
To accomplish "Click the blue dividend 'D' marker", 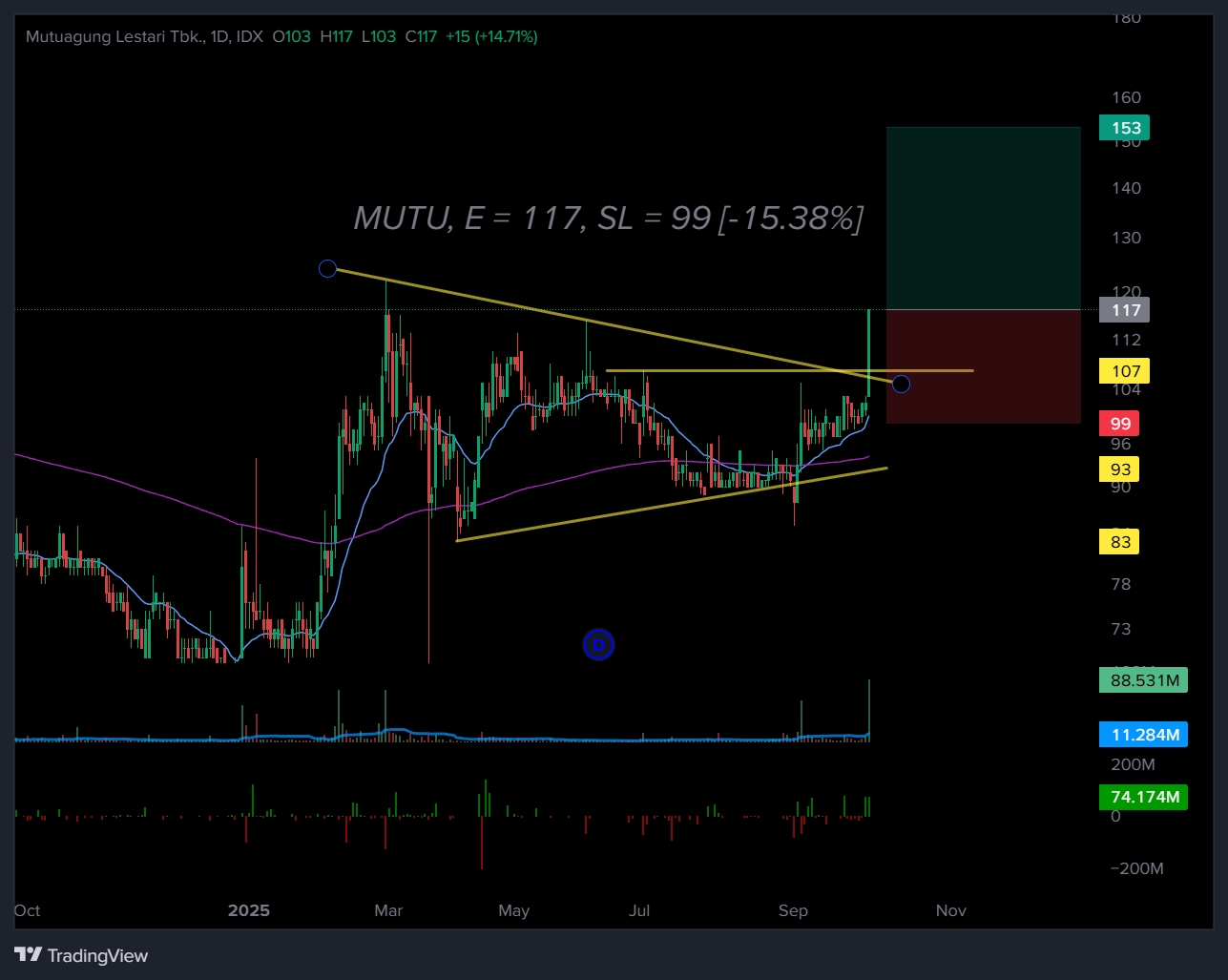I will 598,645.
